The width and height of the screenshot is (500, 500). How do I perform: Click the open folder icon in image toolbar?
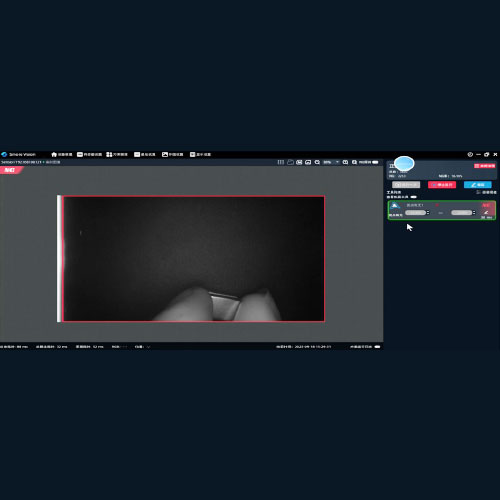point(290,162)
